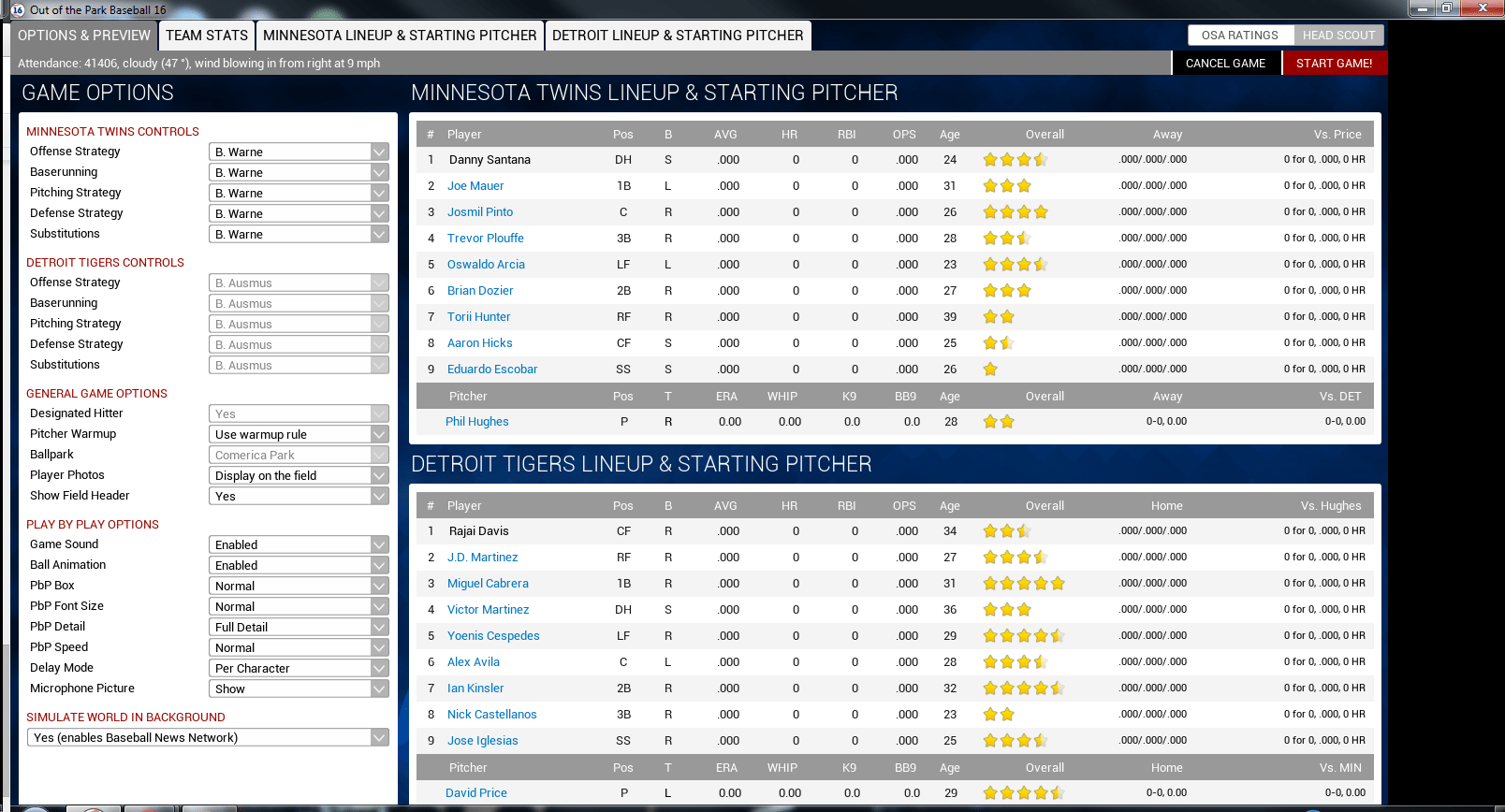Open Twins Offense Strategy dropdown

pos(299,152)
